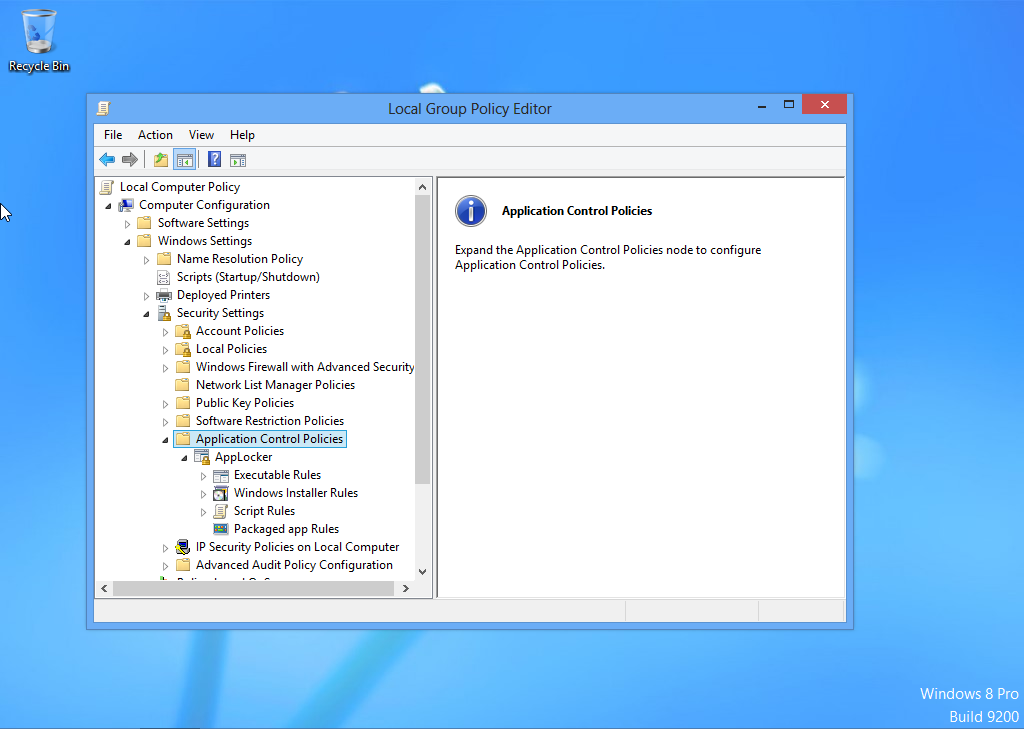
Task: Toggle Show/Hide Action Pane toolbar button
Action: coord(238,159)
